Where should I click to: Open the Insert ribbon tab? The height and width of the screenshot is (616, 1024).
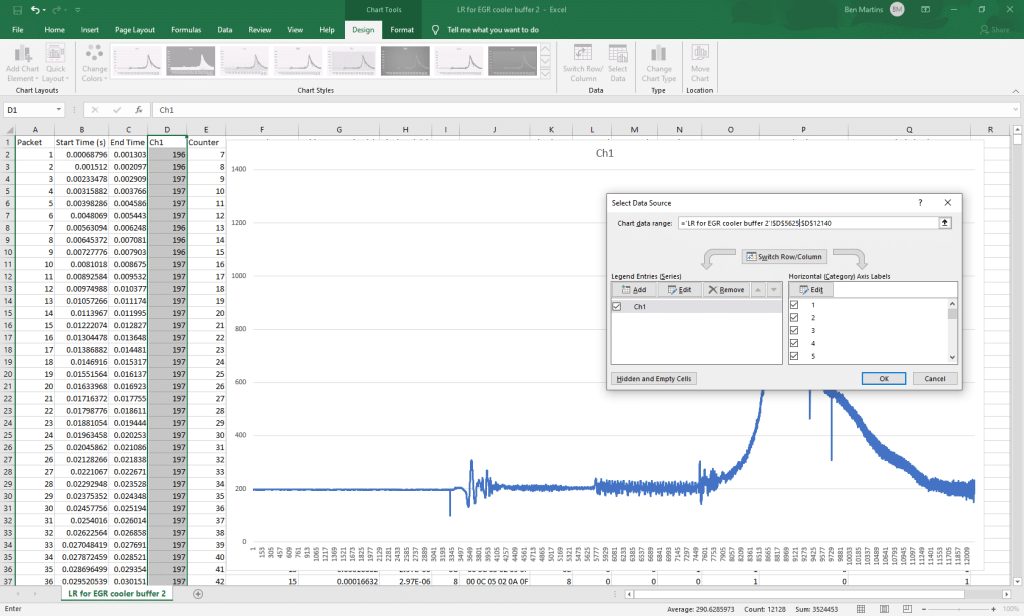point(89,29)
